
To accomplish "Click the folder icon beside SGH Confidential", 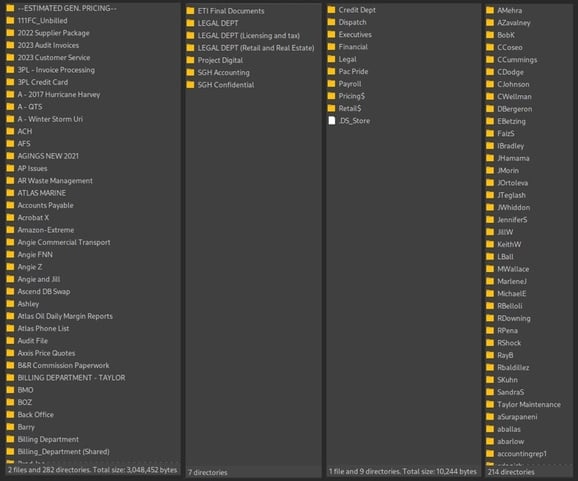I will (x=190, y=84).
